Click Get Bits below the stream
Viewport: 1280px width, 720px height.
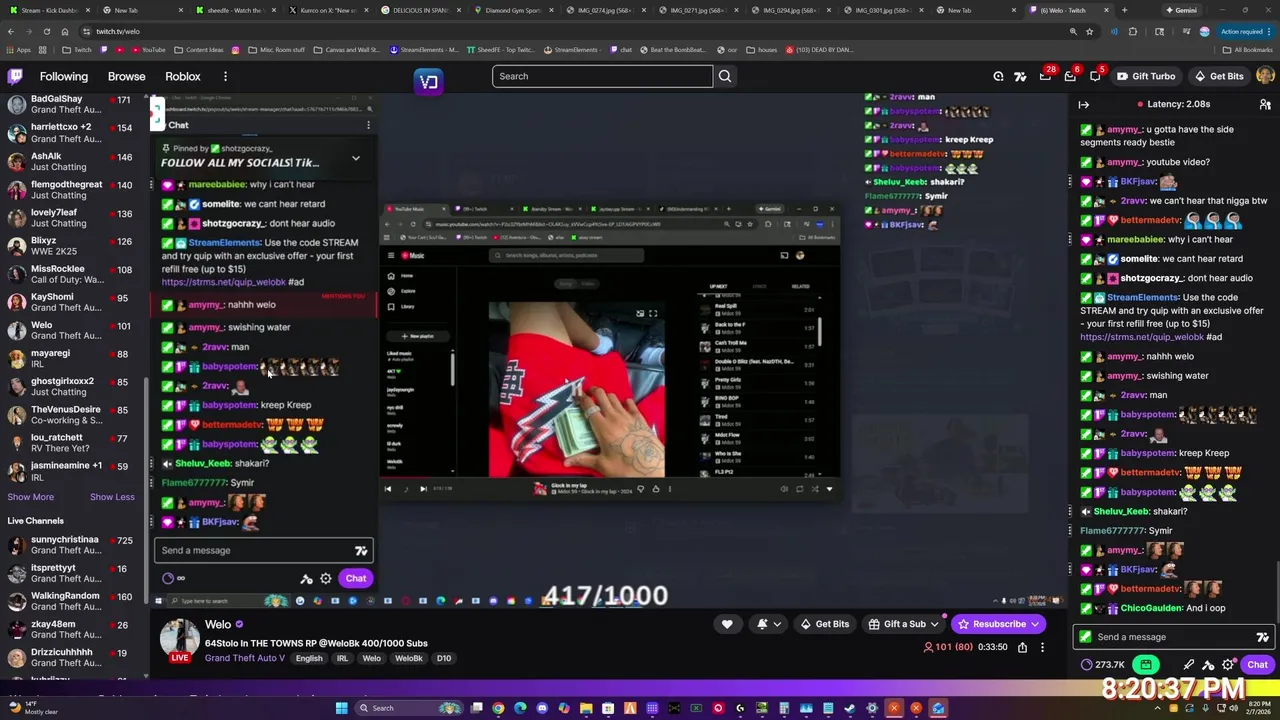[x=824, y=624]
